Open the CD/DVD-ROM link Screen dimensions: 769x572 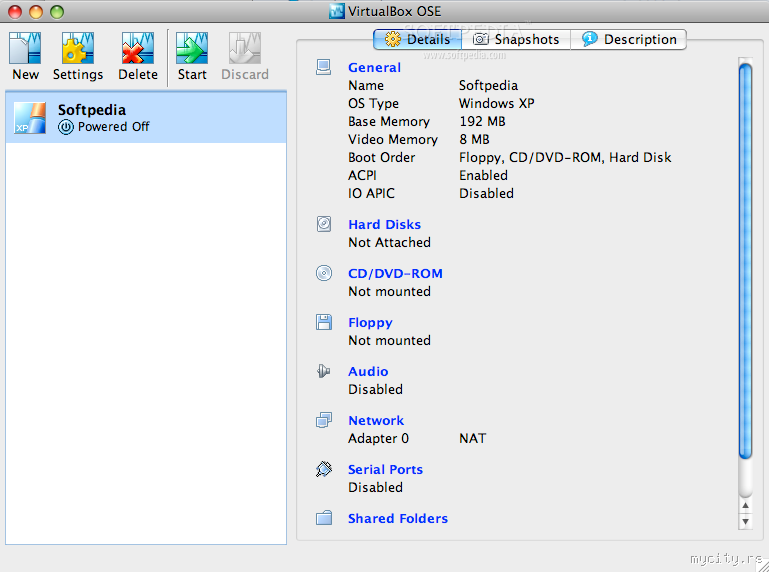coord(395,274)
